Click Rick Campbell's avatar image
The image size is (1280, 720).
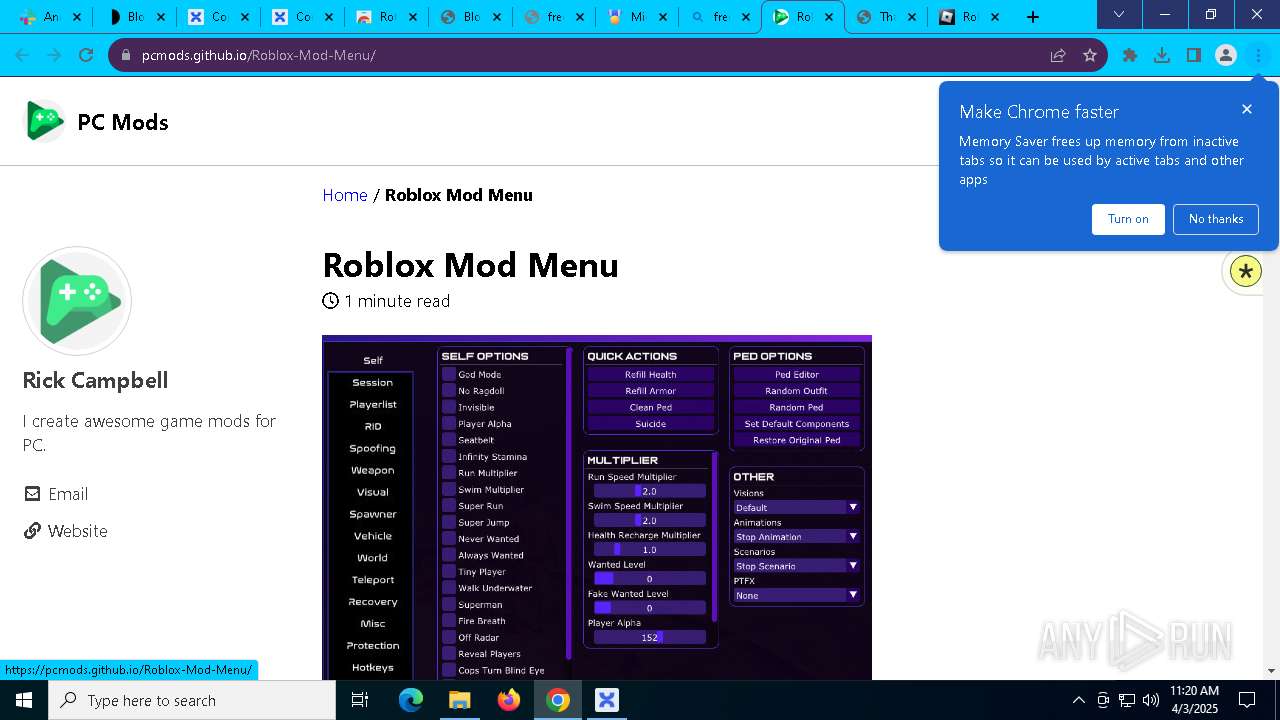[x=77, y=301]
